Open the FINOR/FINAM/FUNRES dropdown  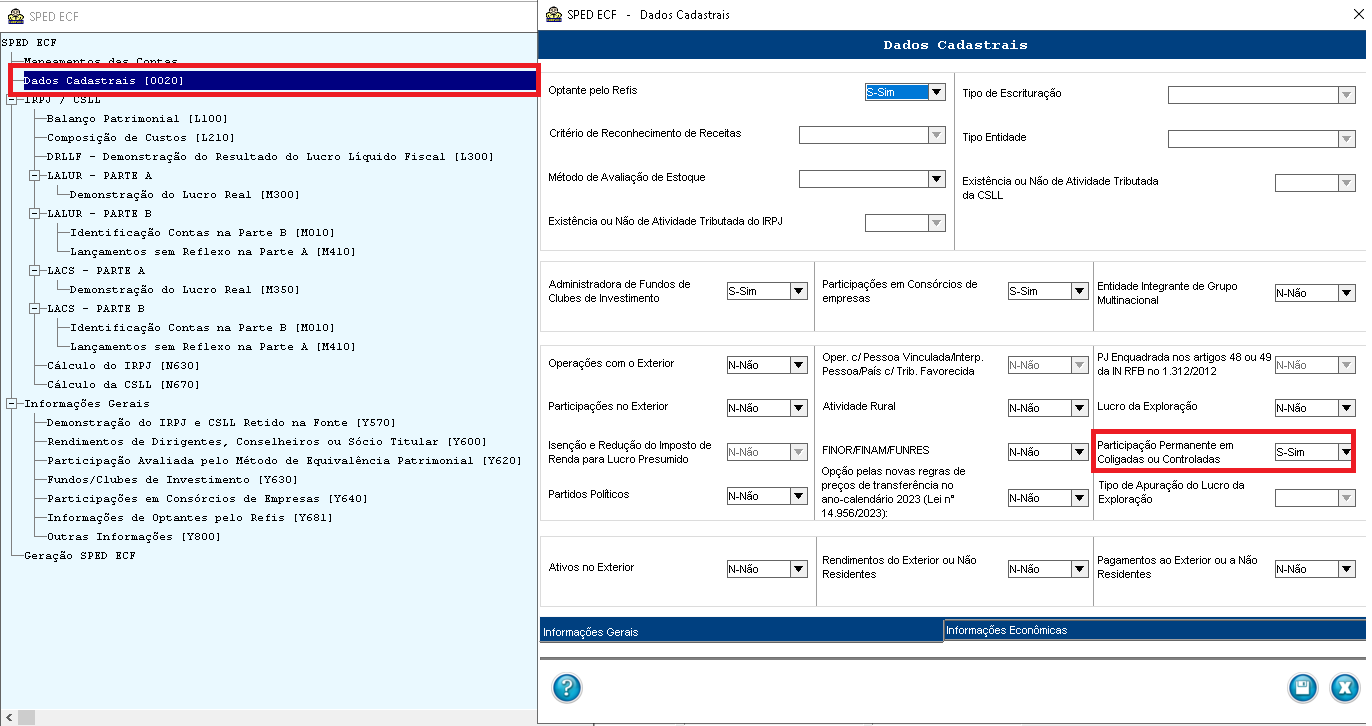pos(1079,452)
